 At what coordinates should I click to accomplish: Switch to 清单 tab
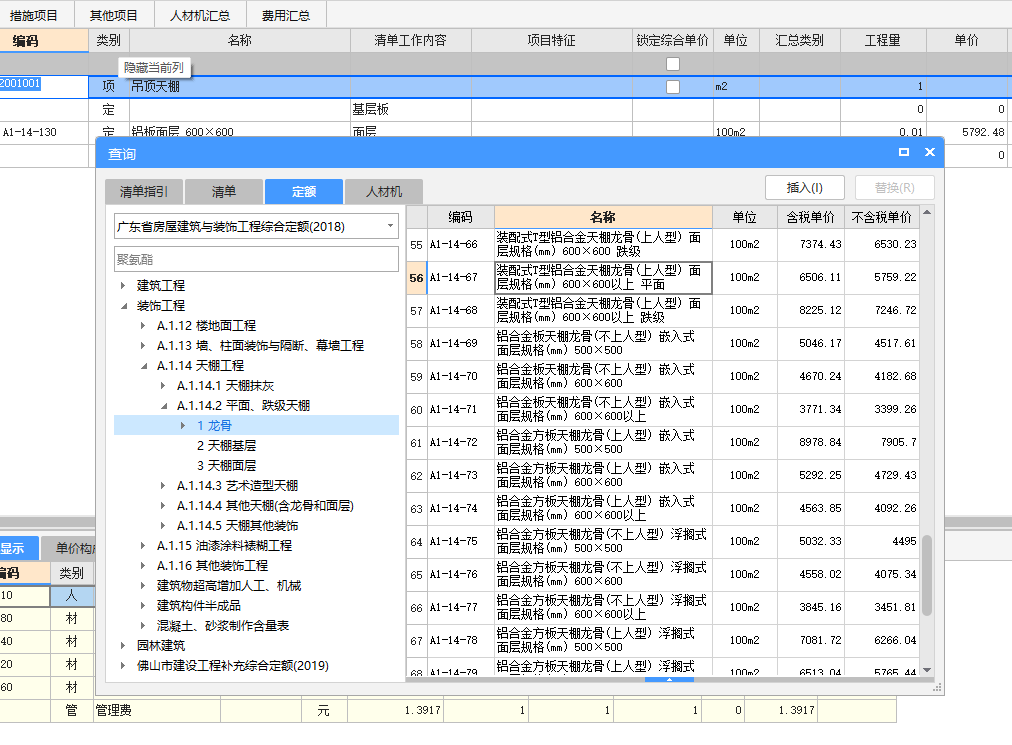click(x=223, y=192)
